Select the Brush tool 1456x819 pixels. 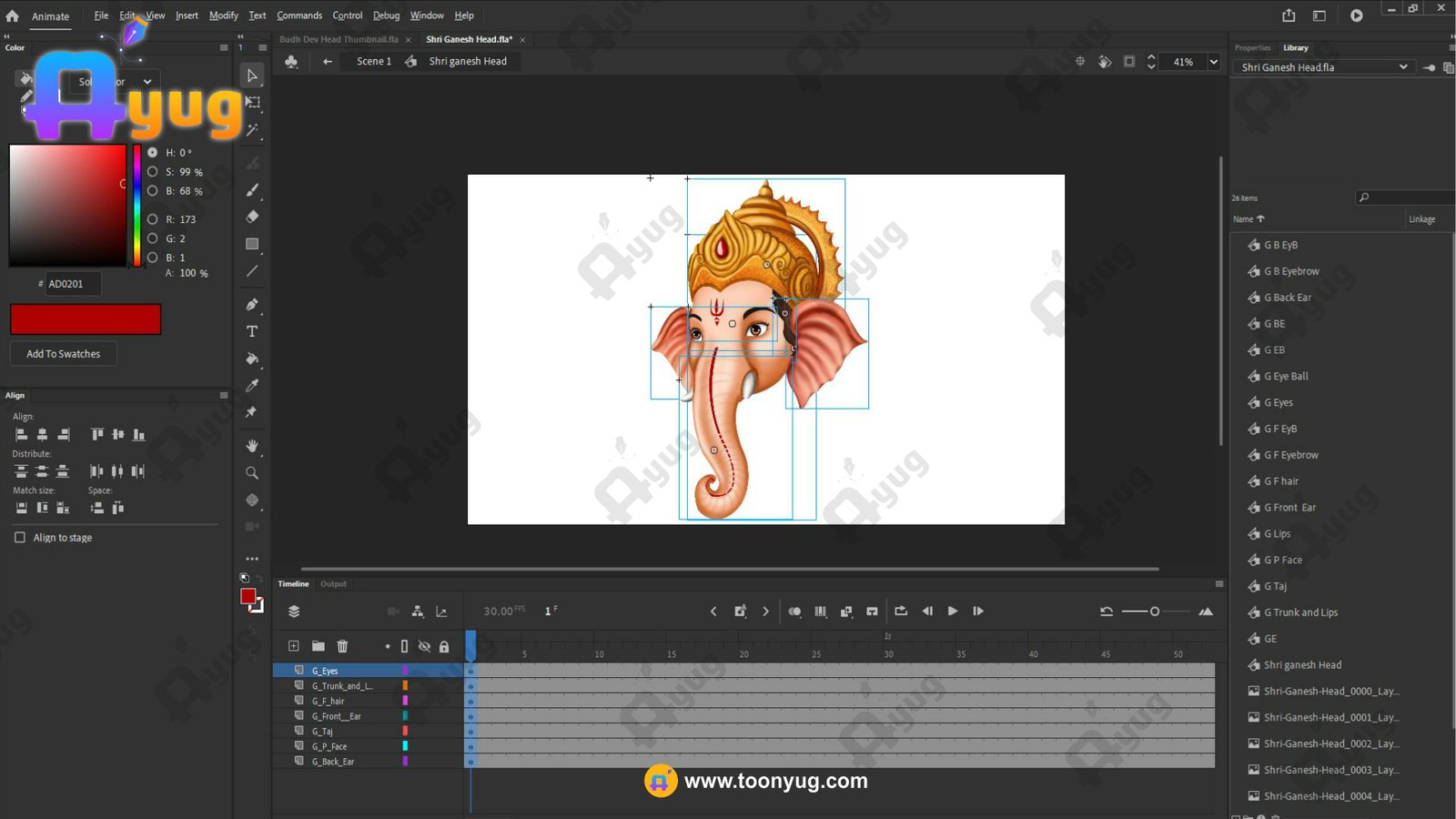(x=253, y=190)
